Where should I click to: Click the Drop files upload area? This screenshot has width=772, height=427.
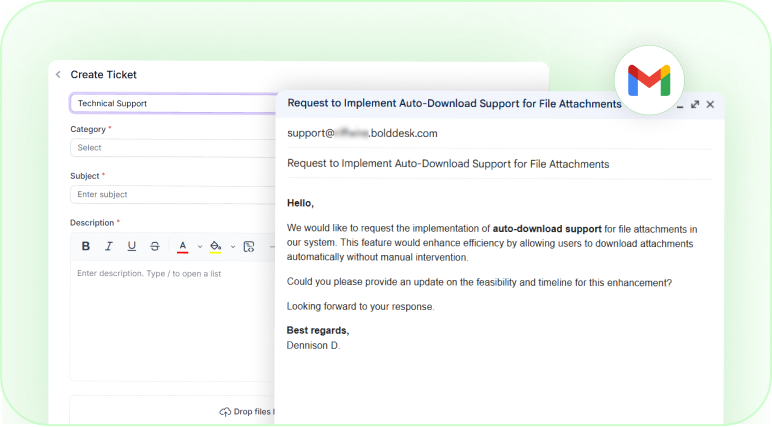tap(172, 410)
